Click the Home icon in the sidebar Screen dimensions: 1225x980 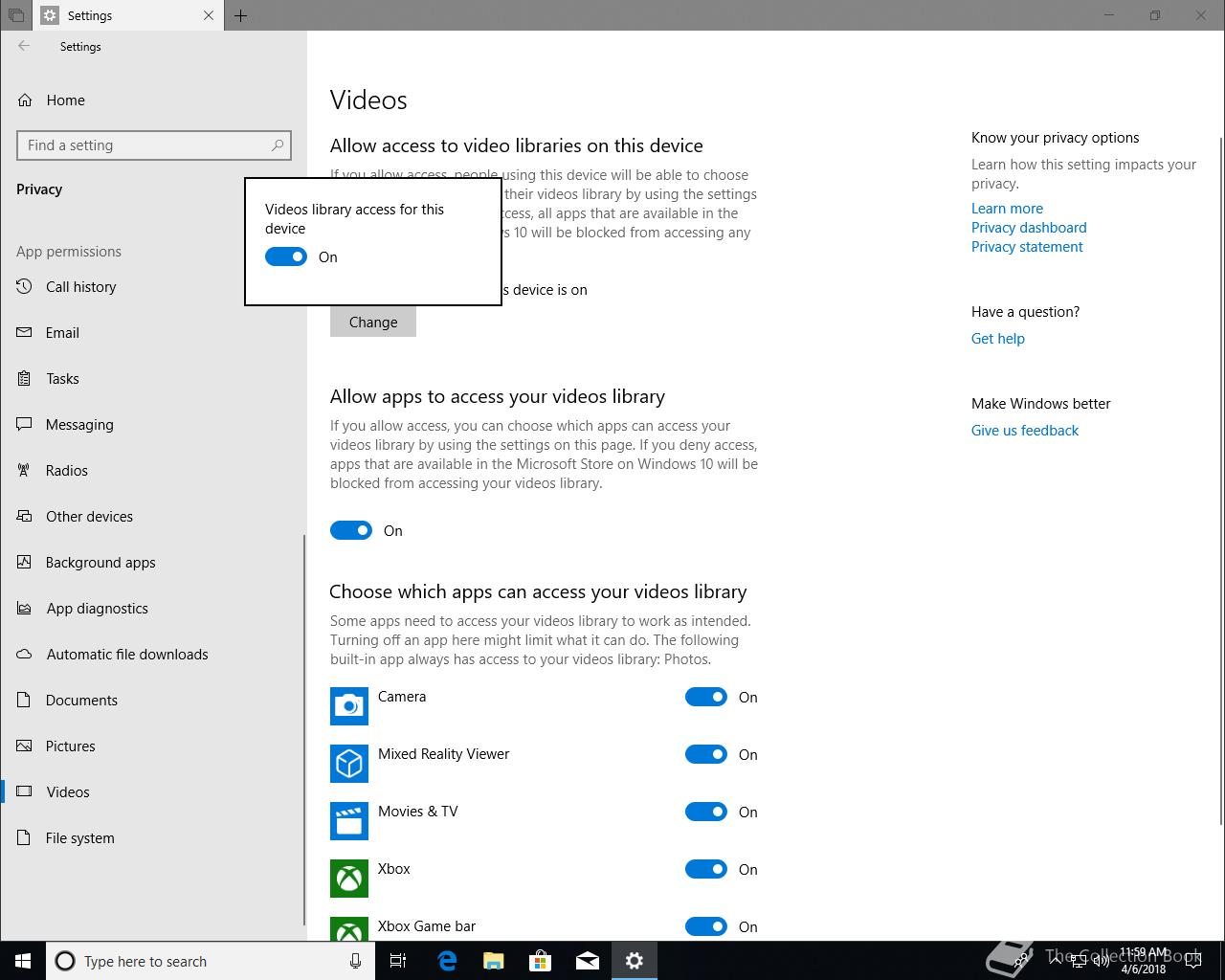tap(26, 100)
